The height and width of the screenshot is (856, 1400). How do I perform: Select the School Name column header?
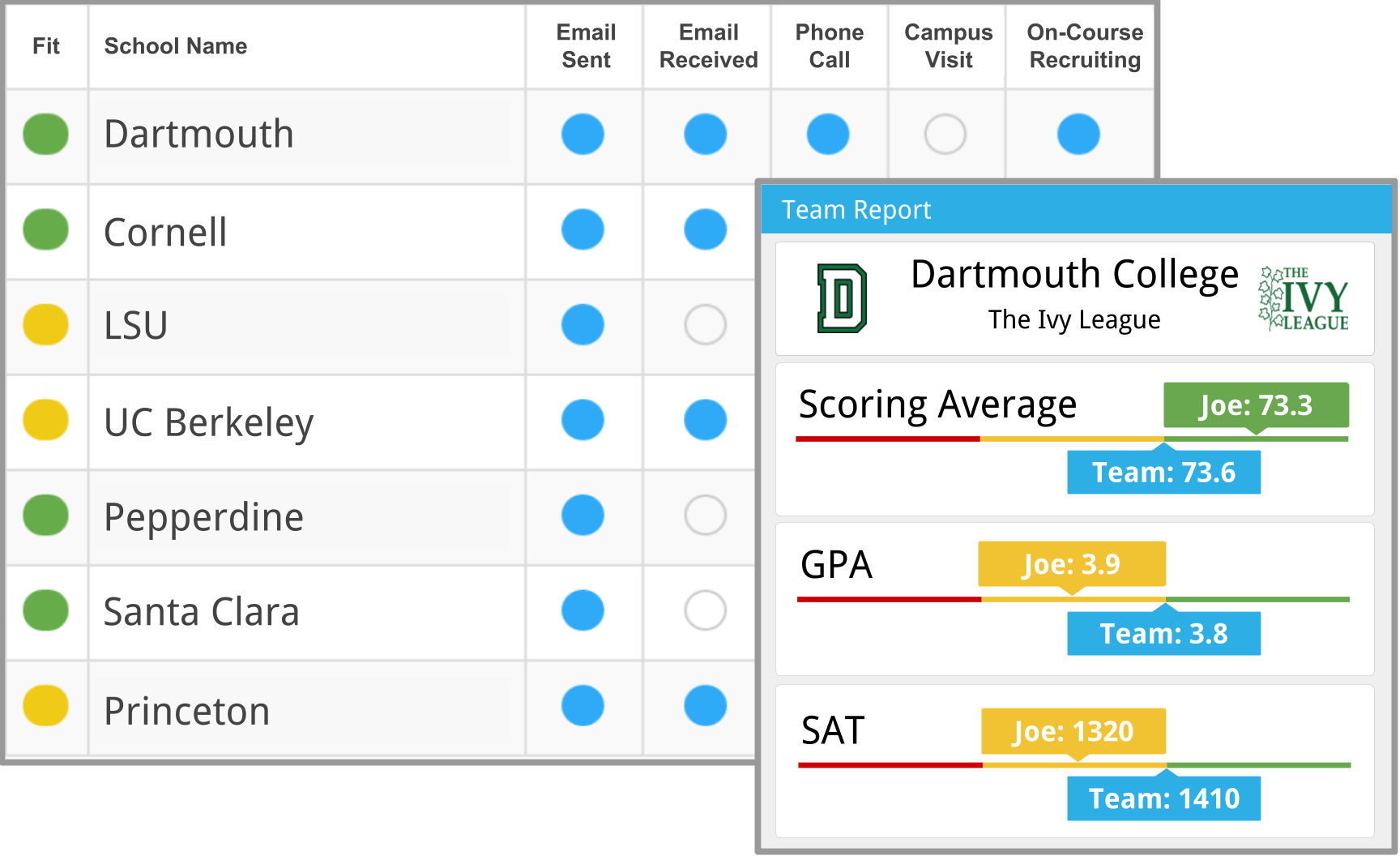pyautogui.click(x=175, y=45)
